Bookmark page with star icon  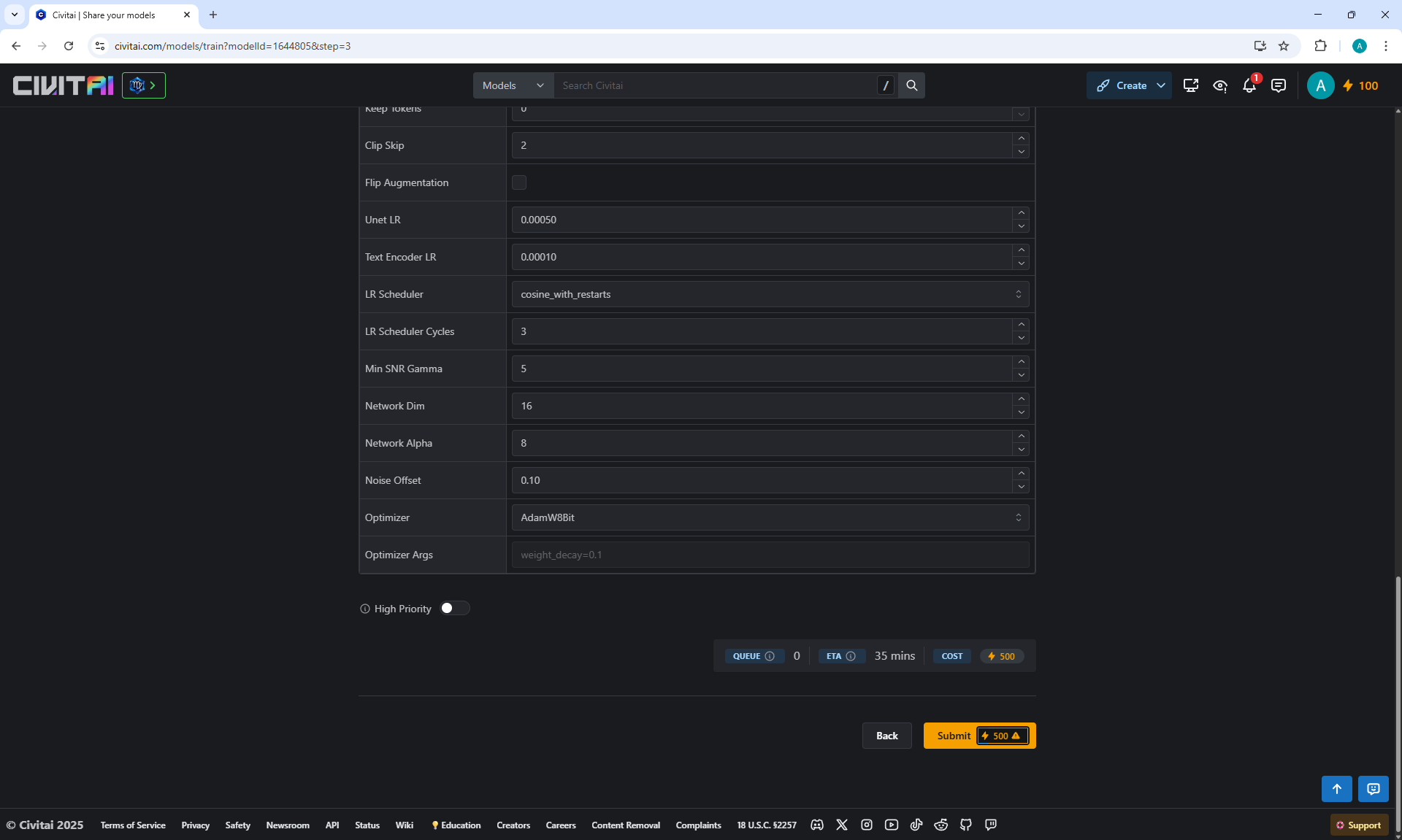(x=1284, y=46)
